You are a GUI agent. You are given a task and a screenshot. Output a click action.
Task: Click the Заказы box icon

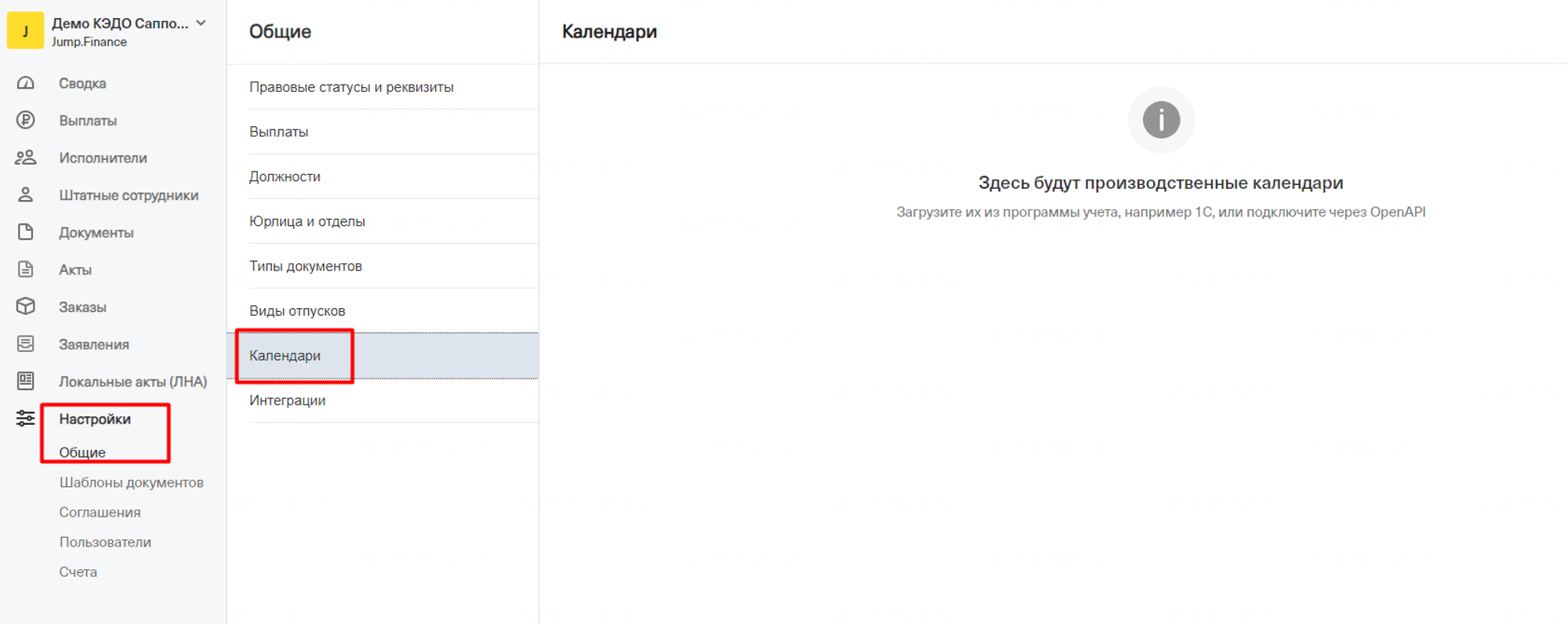coord(26,307)
